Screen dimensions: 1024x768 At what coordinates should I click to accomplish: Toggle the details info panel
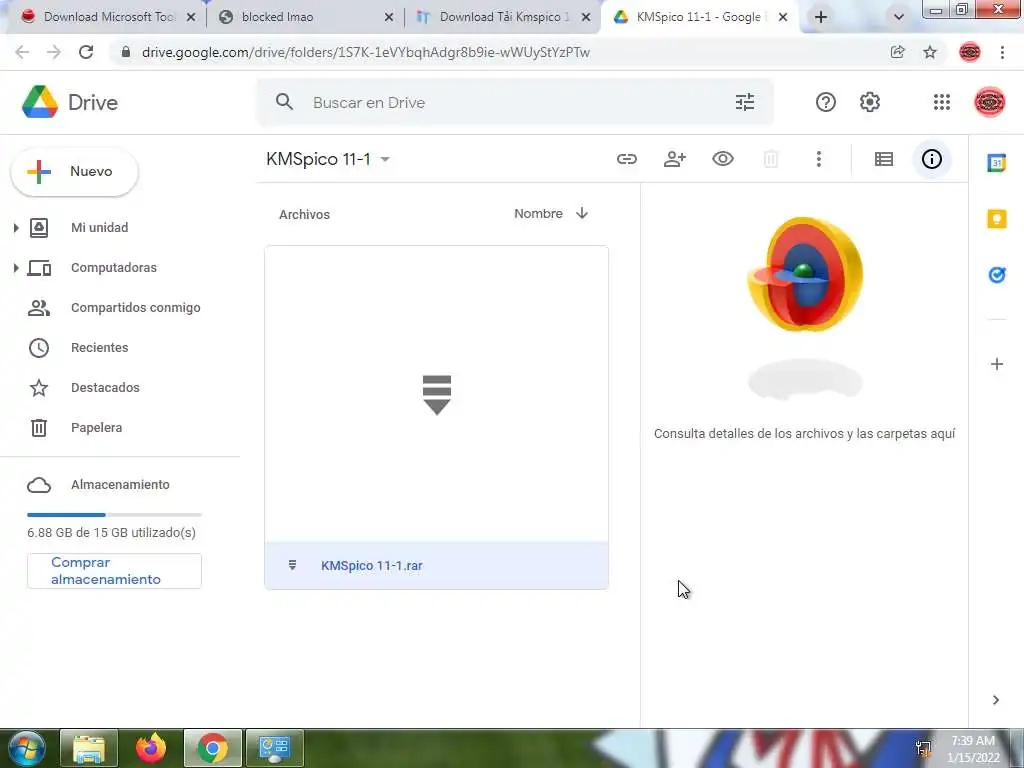coord(931,159)
